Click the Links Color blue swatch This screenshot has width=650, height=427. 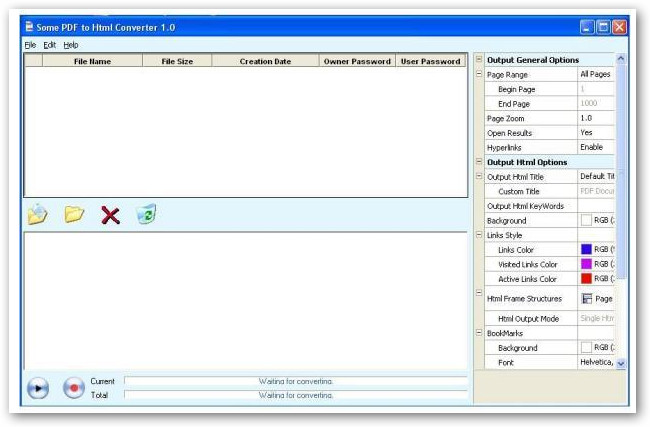coord(586,249)
